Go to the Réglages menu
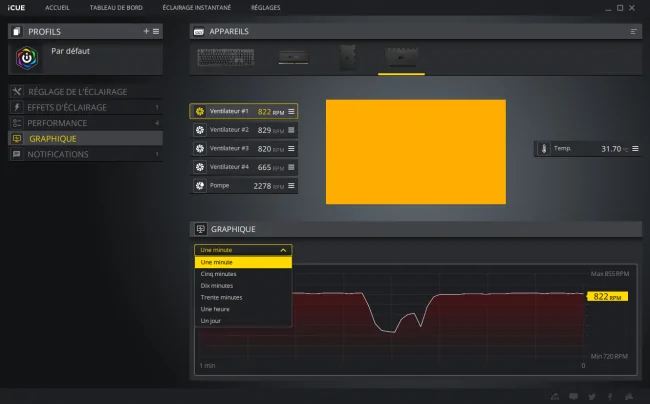This screenshot has height=404, width=650. click(x=266, y=7)
